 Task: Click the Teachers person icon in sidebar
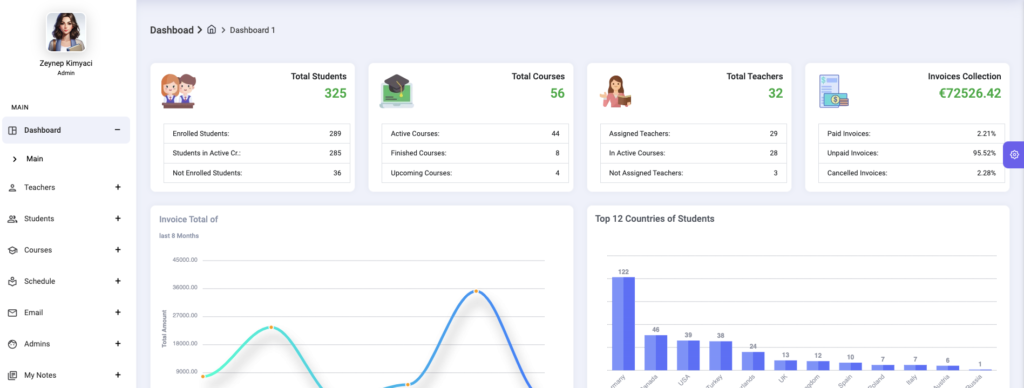(12, 187)
